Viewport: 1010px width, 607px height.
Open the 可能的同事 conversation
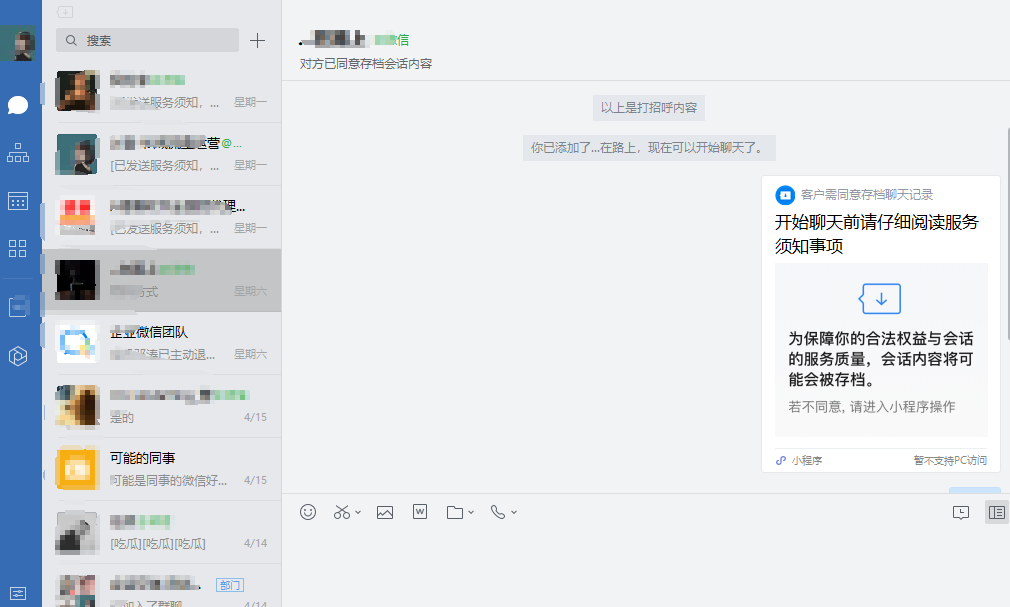[x=162, y=469]
